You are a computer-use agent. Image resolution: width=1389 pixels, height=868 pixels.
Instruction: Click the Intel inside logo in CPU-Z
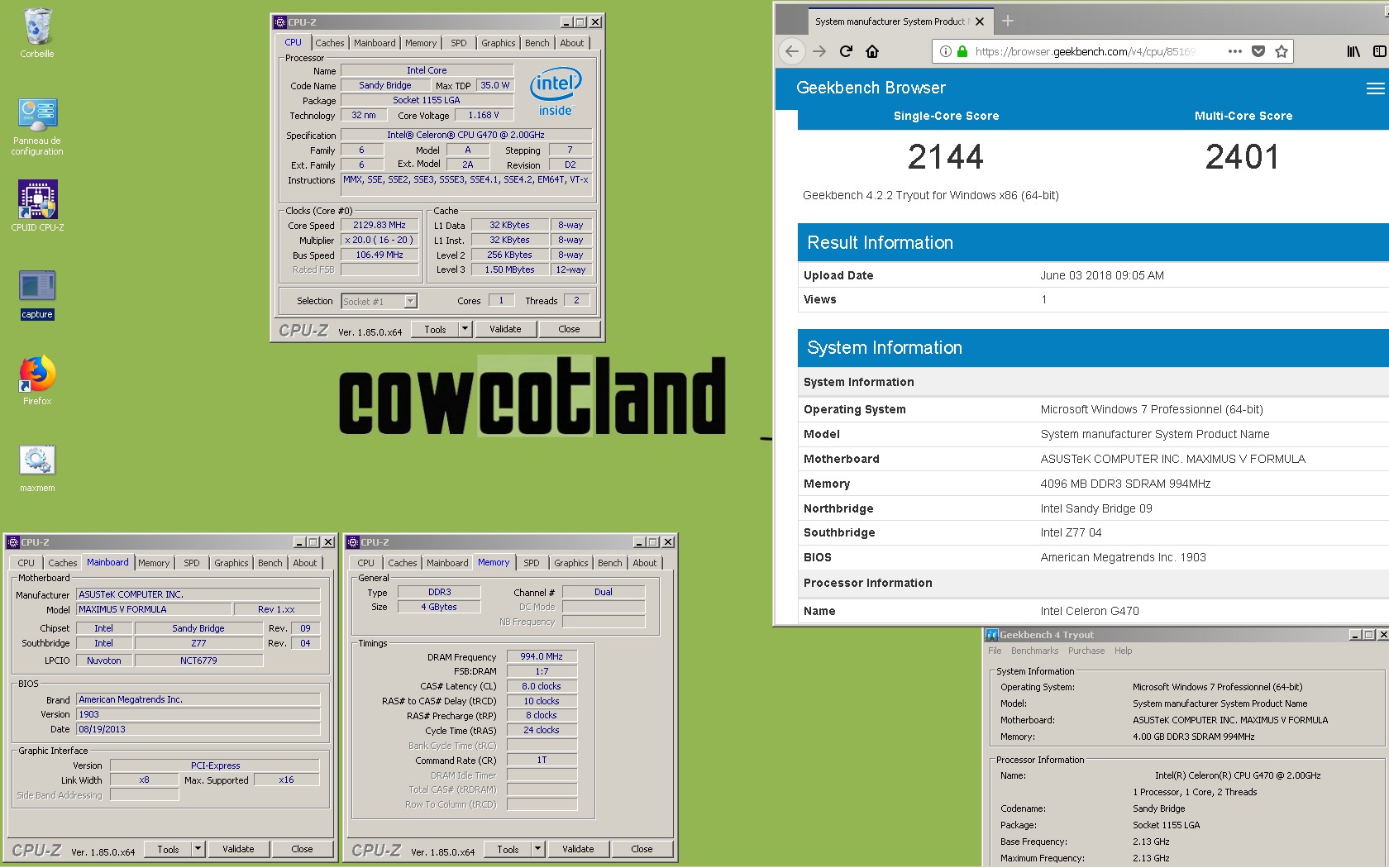click(556, 93)
